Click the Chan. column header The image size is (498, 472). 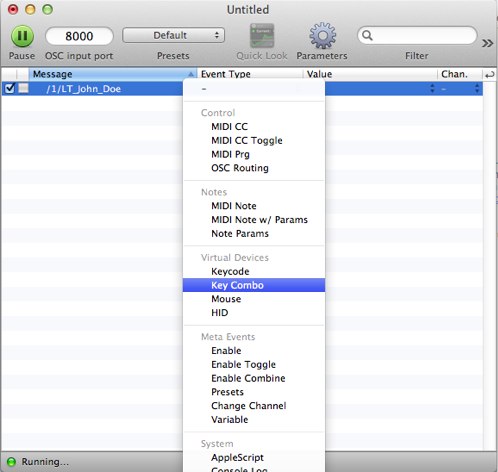coord(460,74)
